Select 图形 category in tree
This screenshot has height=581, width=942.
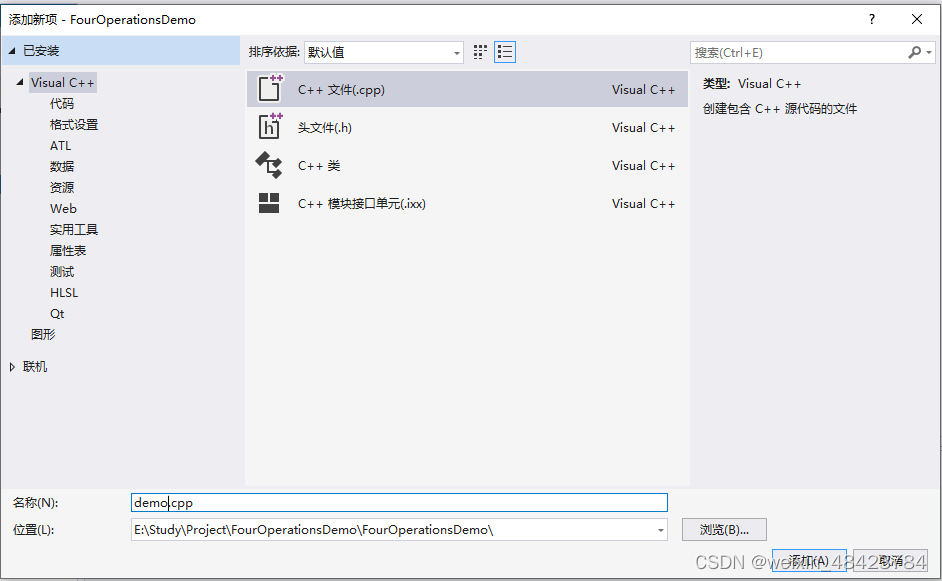(43, 334)
